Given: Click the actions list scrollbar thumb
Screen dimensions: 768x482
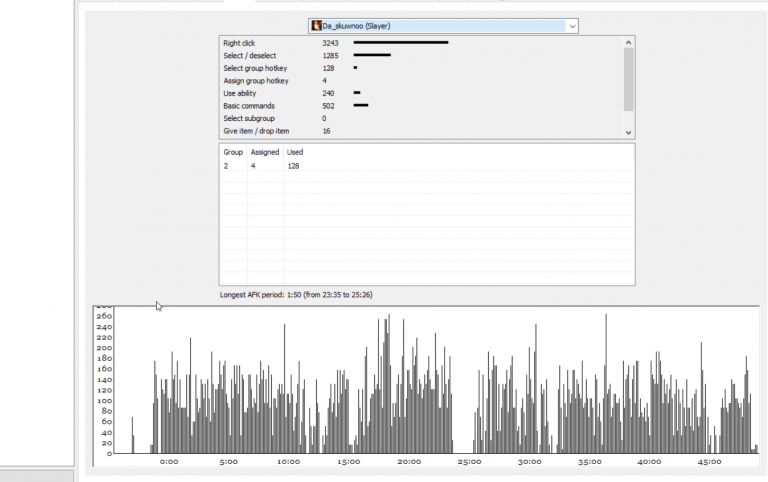Looking at the screenshot, I should click(x=628, y=79).
